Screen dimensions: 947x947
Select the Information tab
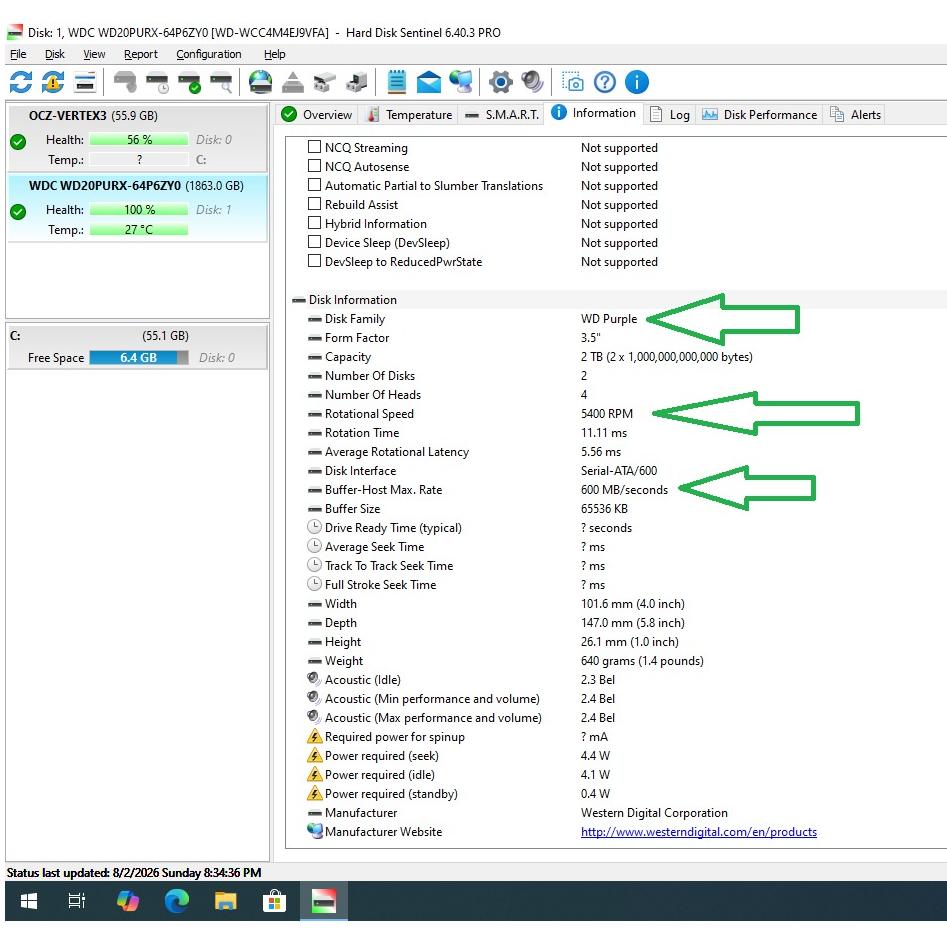(x=594, y=113)
